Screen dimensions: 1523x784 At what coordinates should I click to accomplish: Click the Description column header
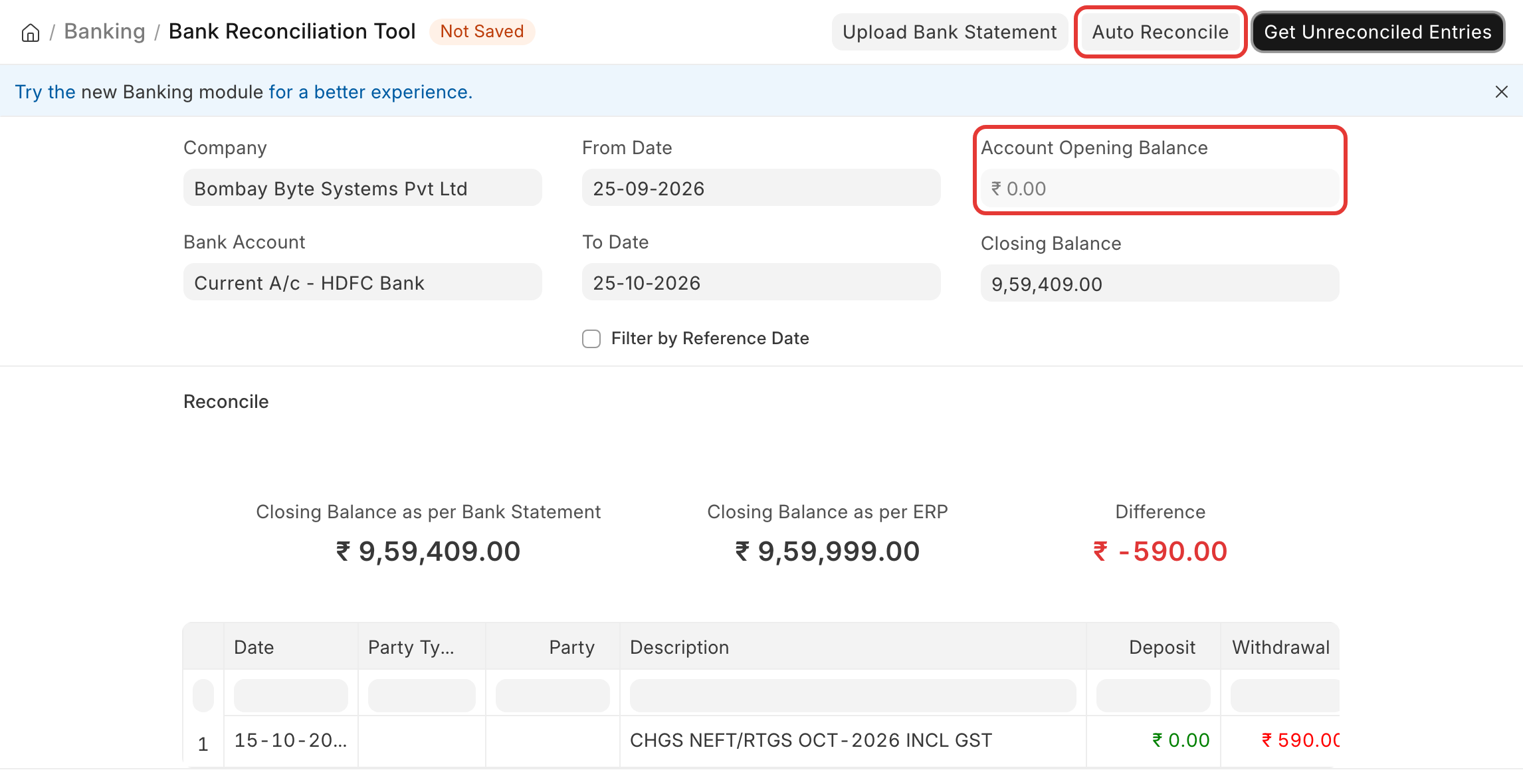(853, 646)
